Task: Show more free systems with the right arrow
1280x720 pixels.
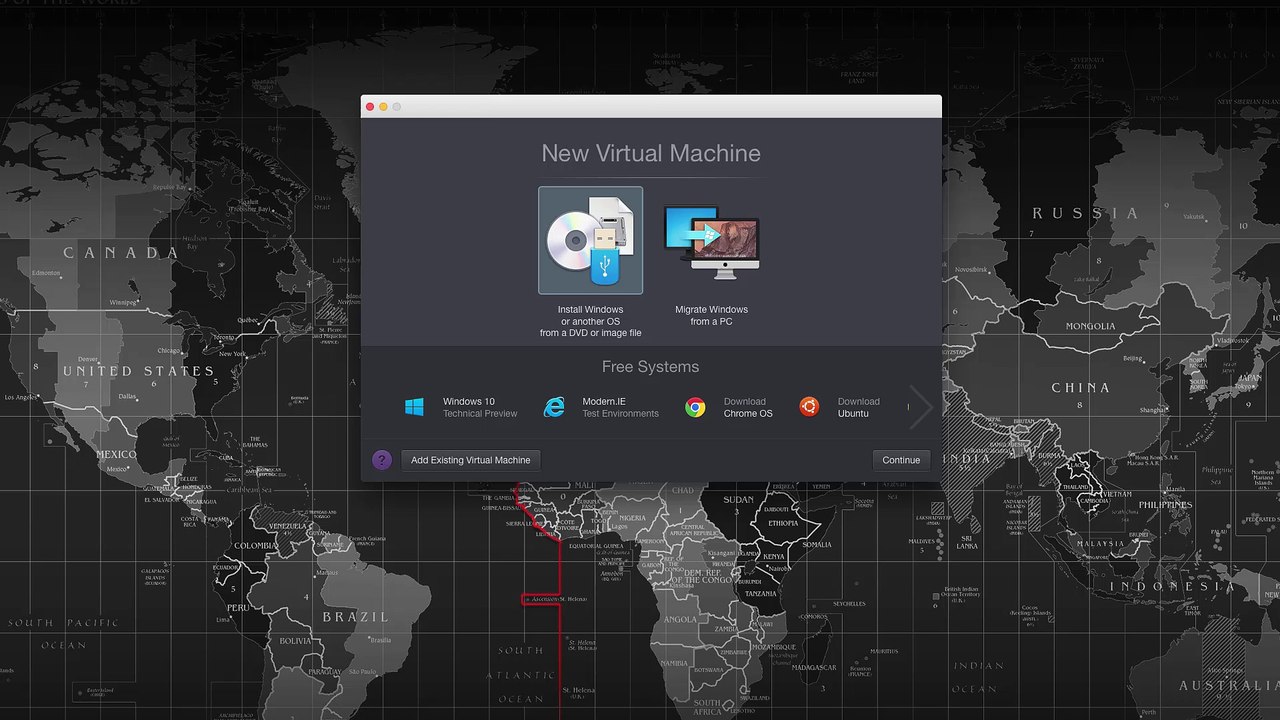Action: [x=921, y=407]
